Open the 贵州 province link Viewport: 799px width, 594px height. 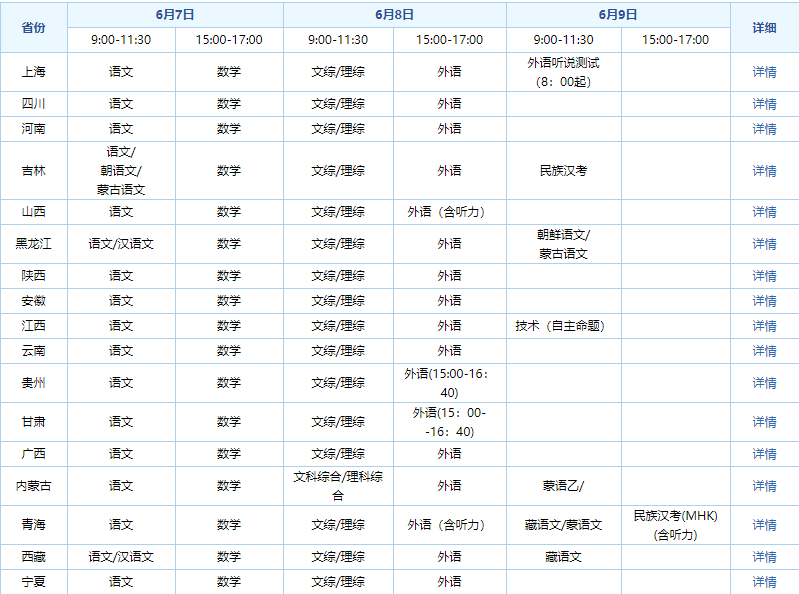[33, 383]
